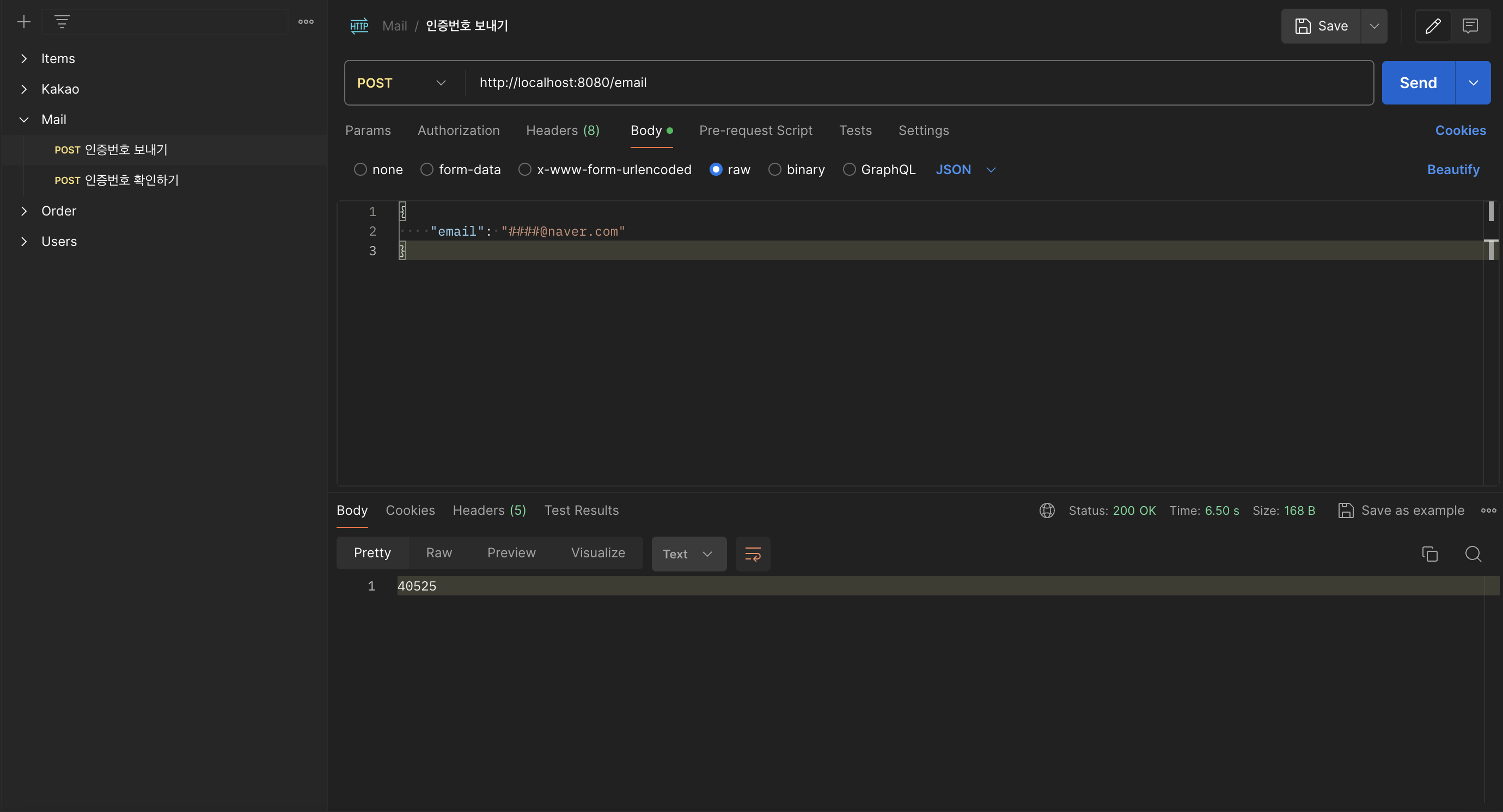Click the pencil edit icon
1503x812 pixels.
[x=1433, y=26]
